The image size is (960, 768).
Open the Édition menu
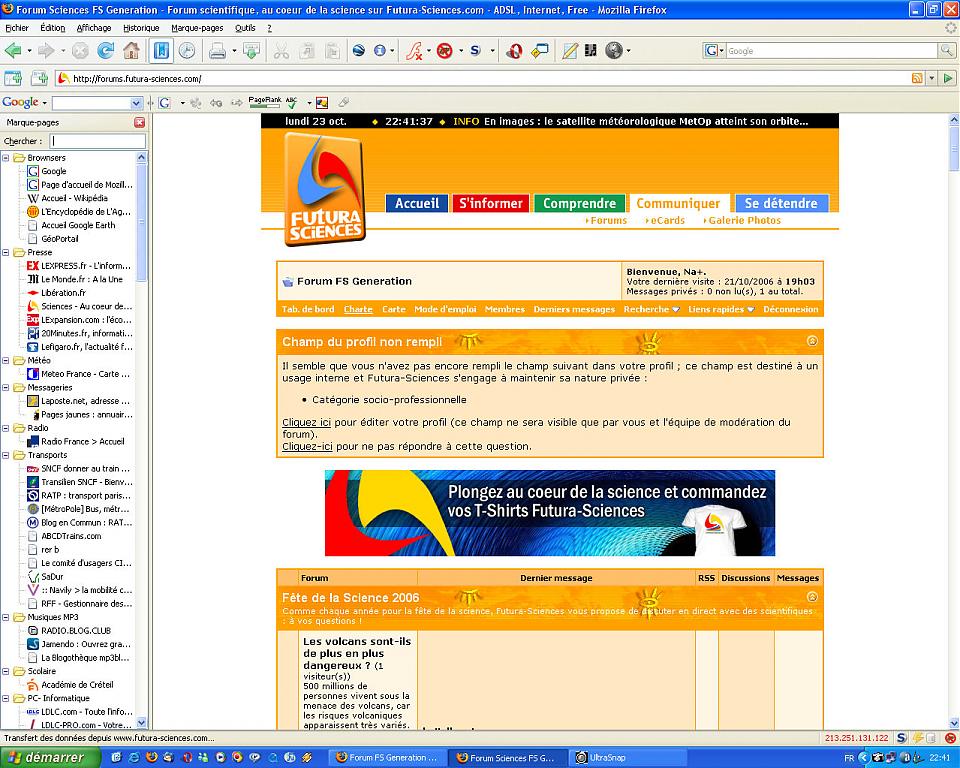click(53, 28)
